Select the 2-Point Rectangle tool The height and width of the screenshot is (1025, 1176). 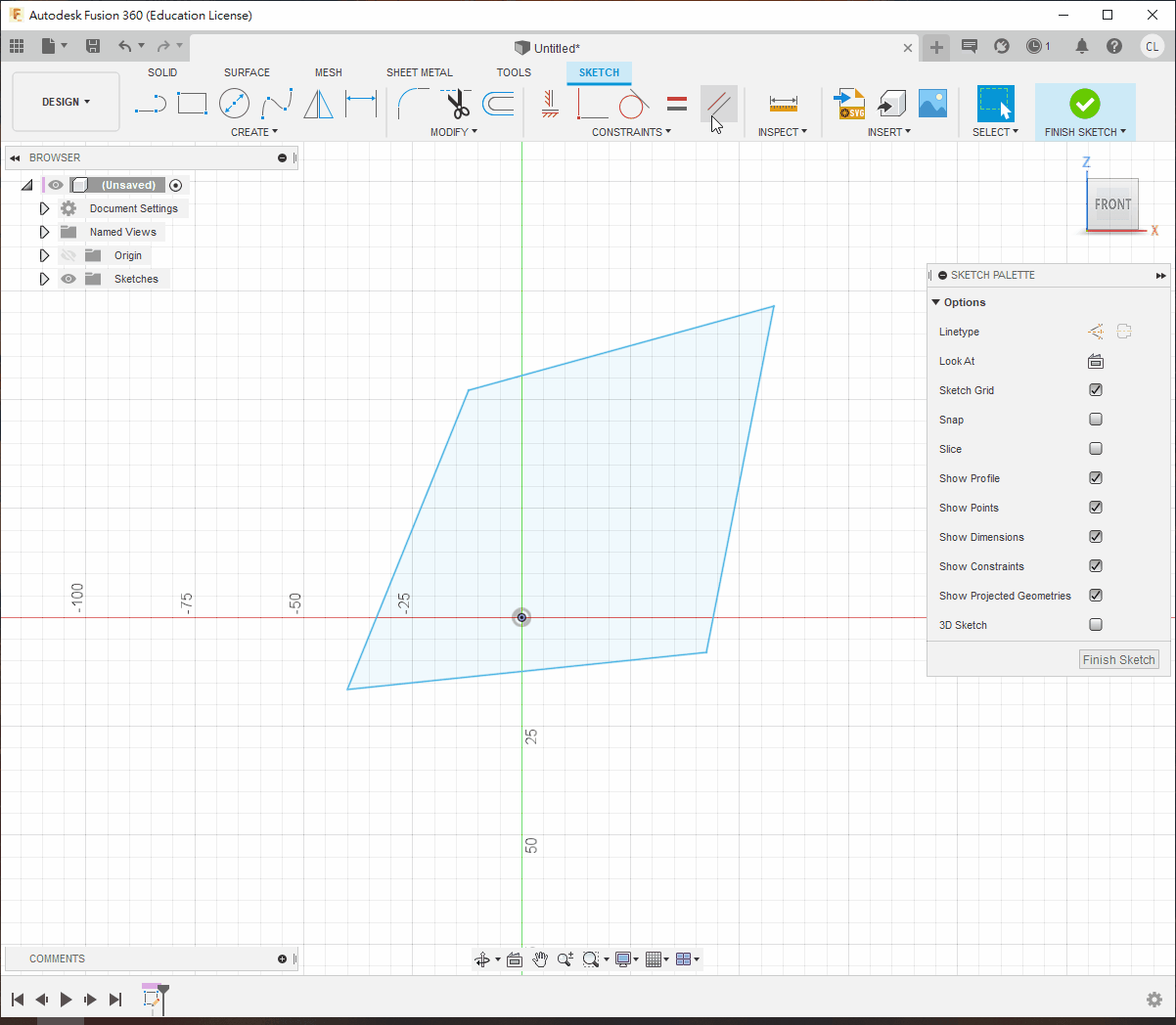click(192, 104)
